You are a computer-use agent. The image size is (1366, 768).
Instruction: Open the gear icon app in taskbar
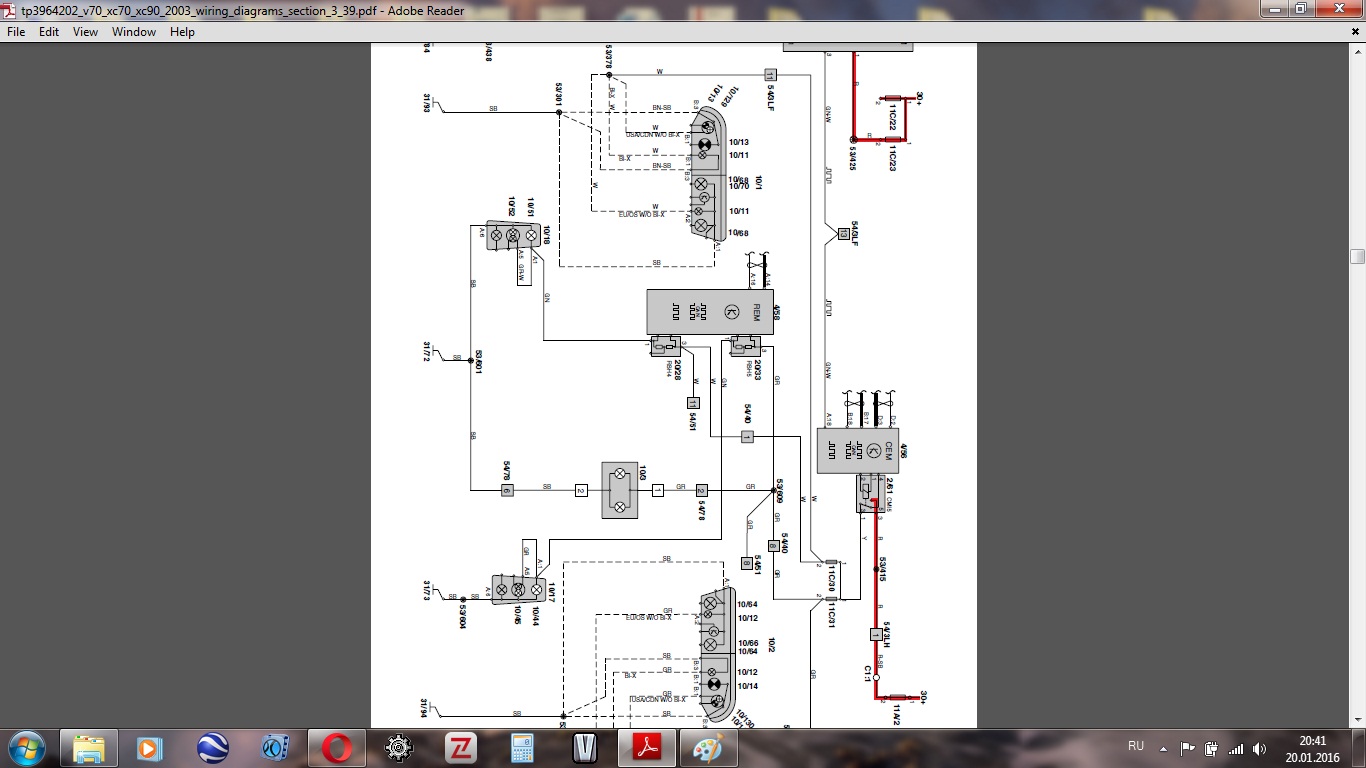[399, 748]
